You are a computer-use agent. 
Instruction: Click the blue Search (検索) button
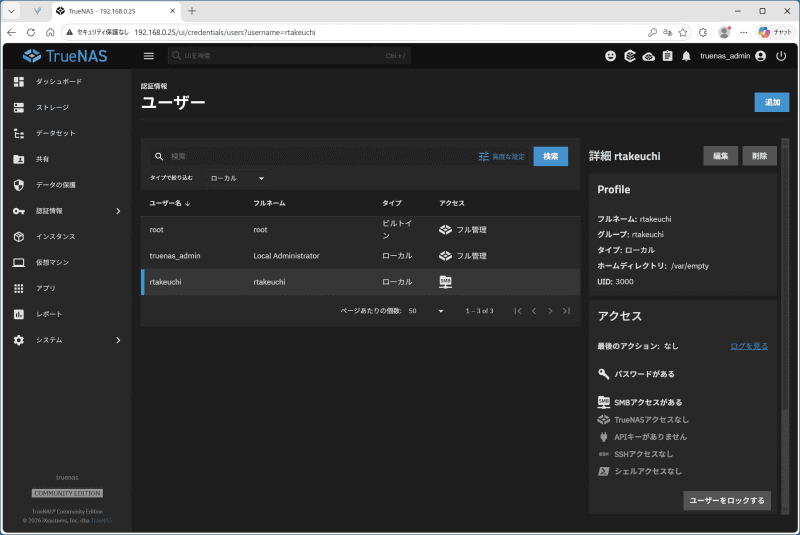click(551, 157)
